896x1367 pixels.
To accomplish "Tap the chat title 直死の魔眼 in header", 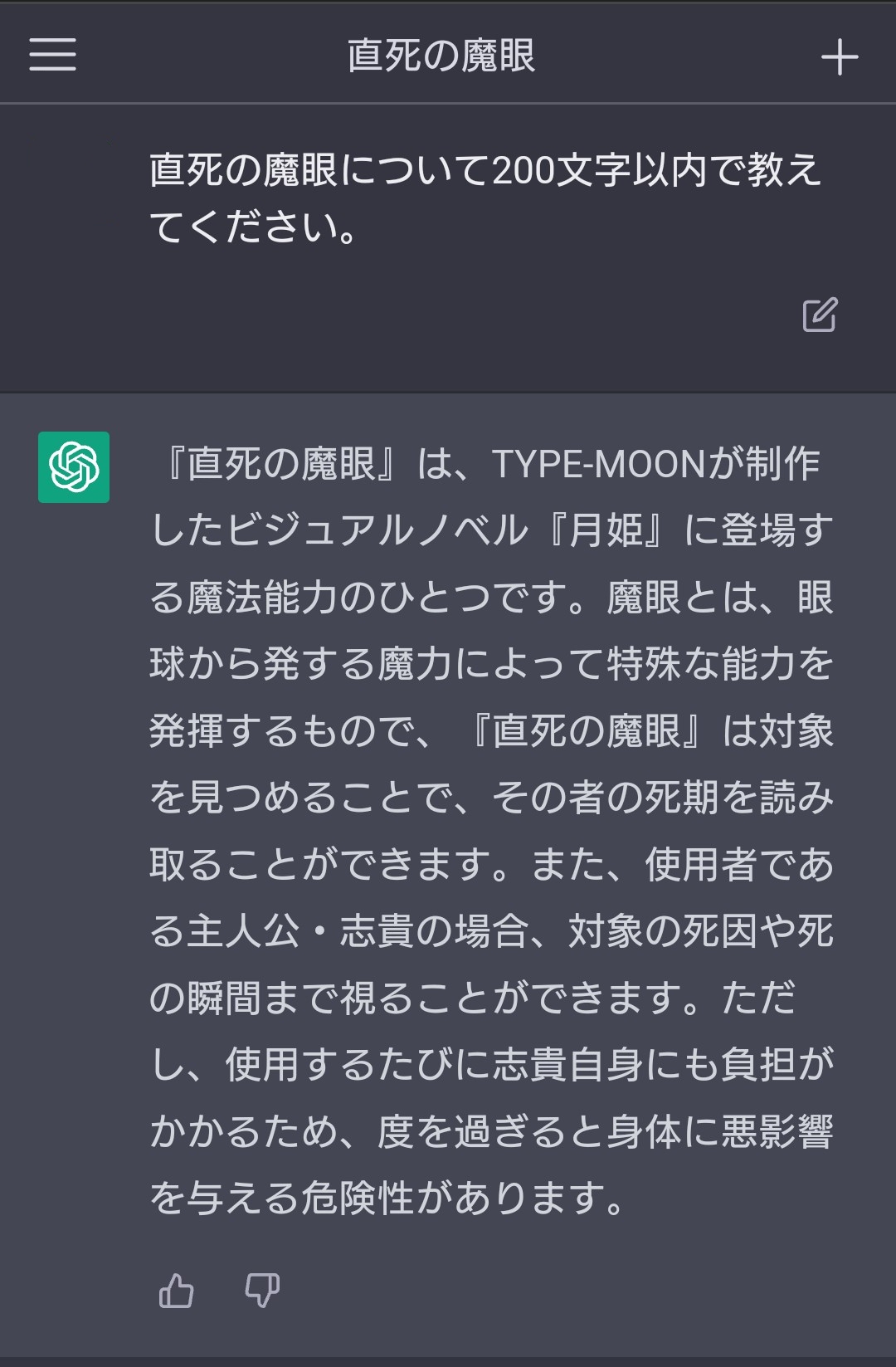I will 441,56.
